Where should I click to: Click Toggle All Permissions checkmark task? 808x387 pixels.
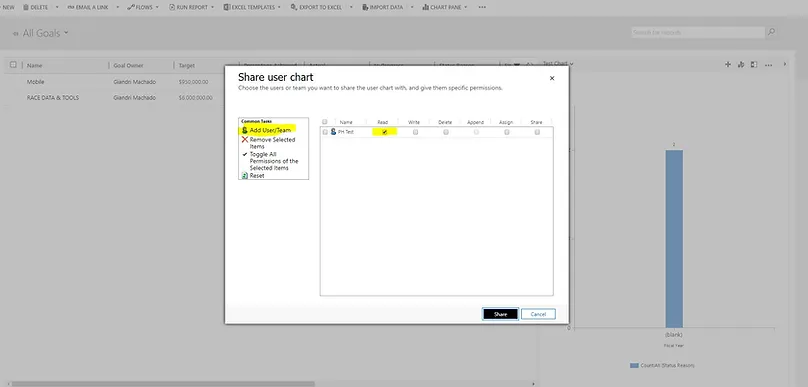pyautogui.click(x=245, y=154)
